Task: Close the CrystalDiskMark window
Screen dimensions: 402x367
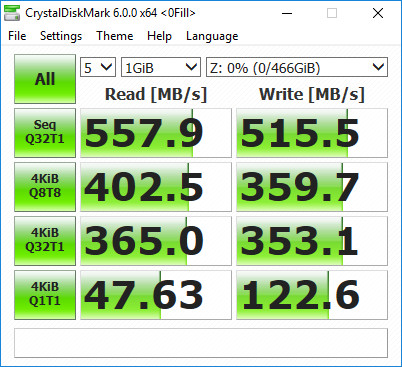Action: pos(378,13)
